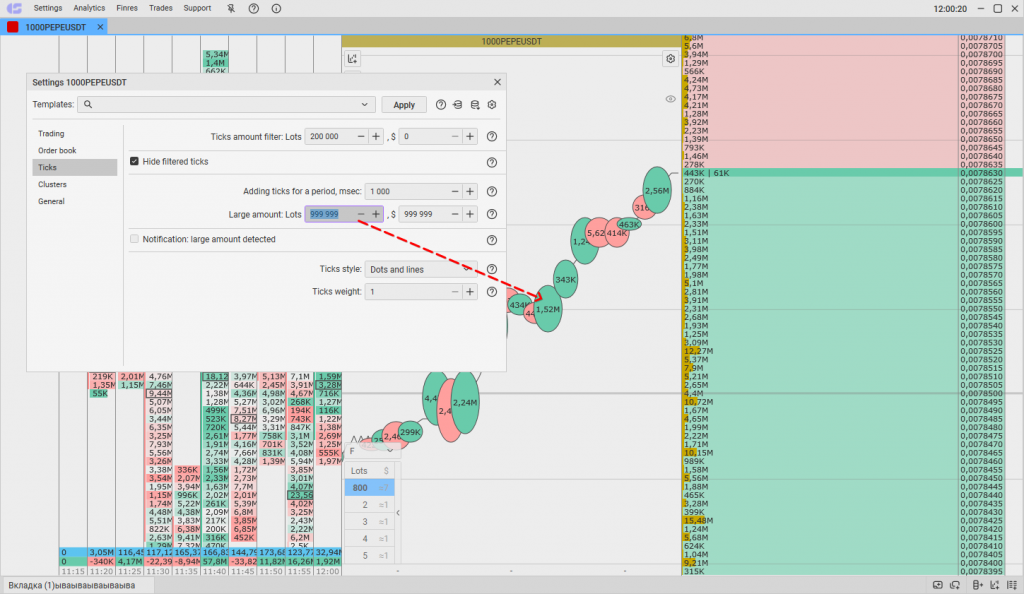Switch to the Order book settings section
Image resolution: width=1024 pixels, height=594 pixels.
(x=74, y=150)
